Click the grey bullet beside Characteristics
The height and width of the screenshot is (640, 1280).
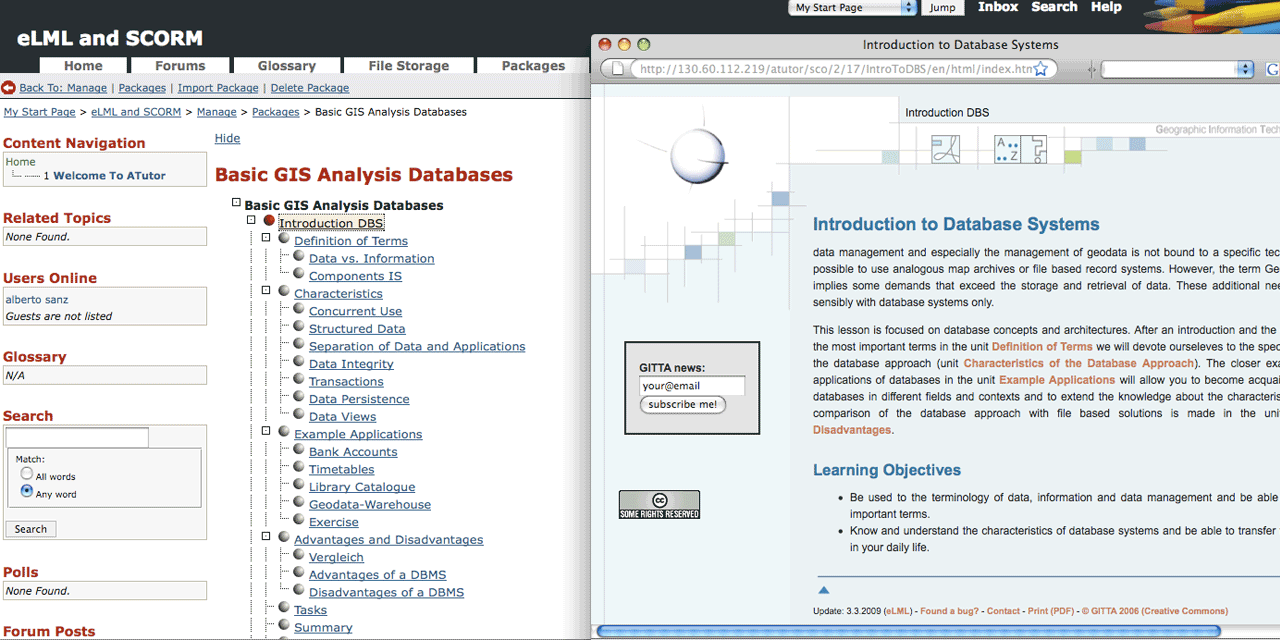coord(284,291)
